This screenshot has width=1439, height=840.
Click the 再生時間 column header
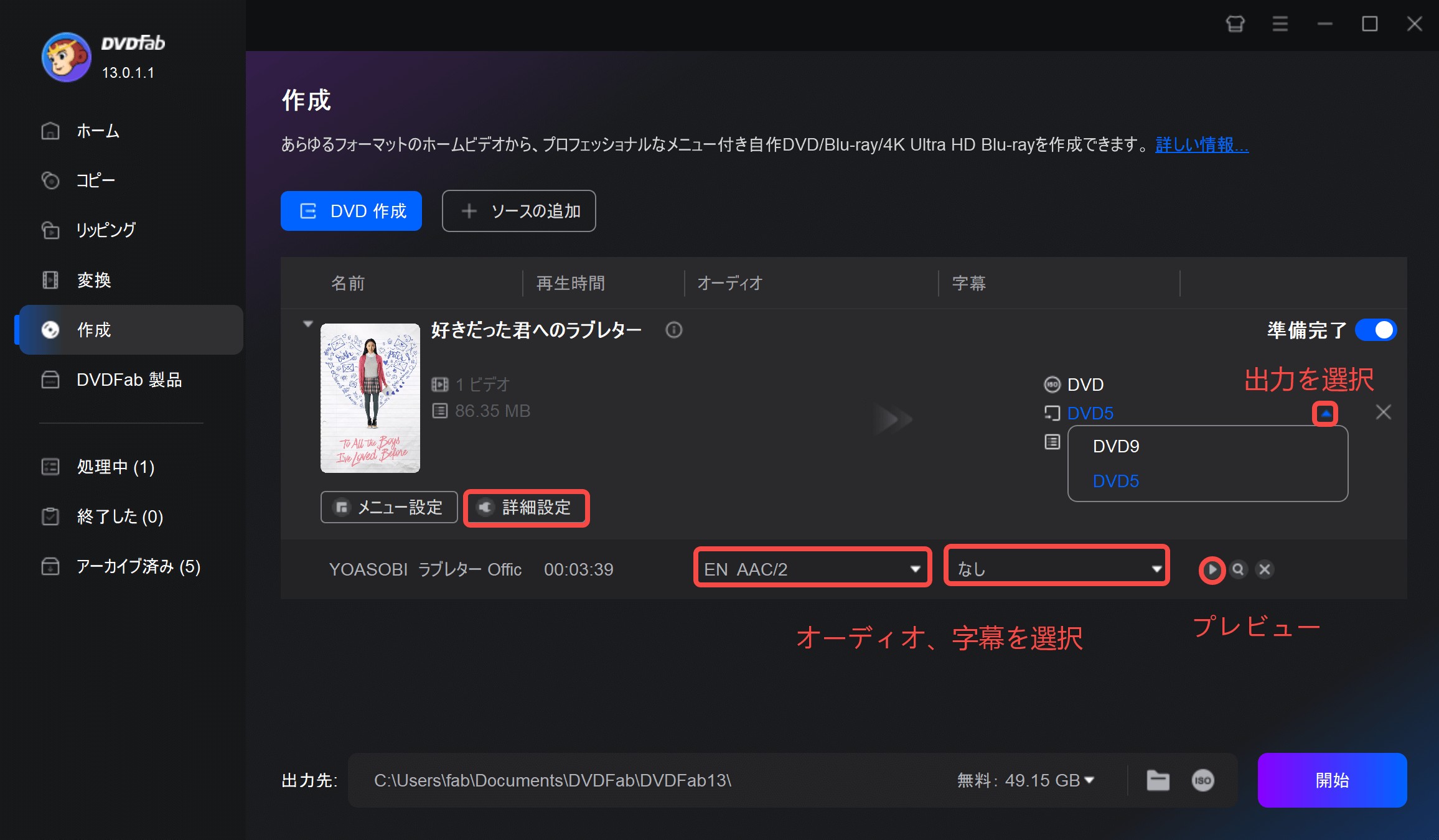(571, 283)
